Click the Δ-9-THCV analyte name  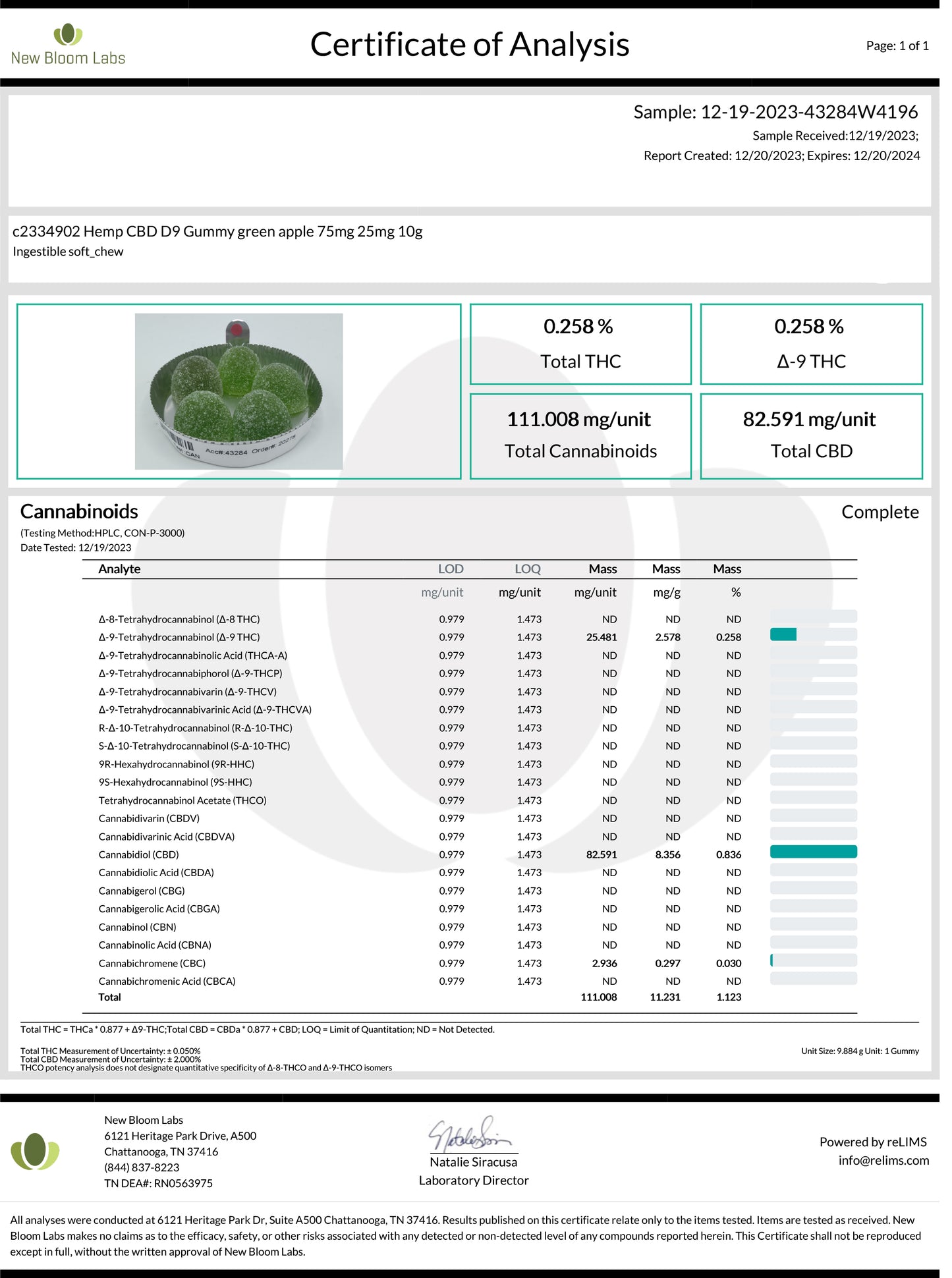click(x=188, y=692)
